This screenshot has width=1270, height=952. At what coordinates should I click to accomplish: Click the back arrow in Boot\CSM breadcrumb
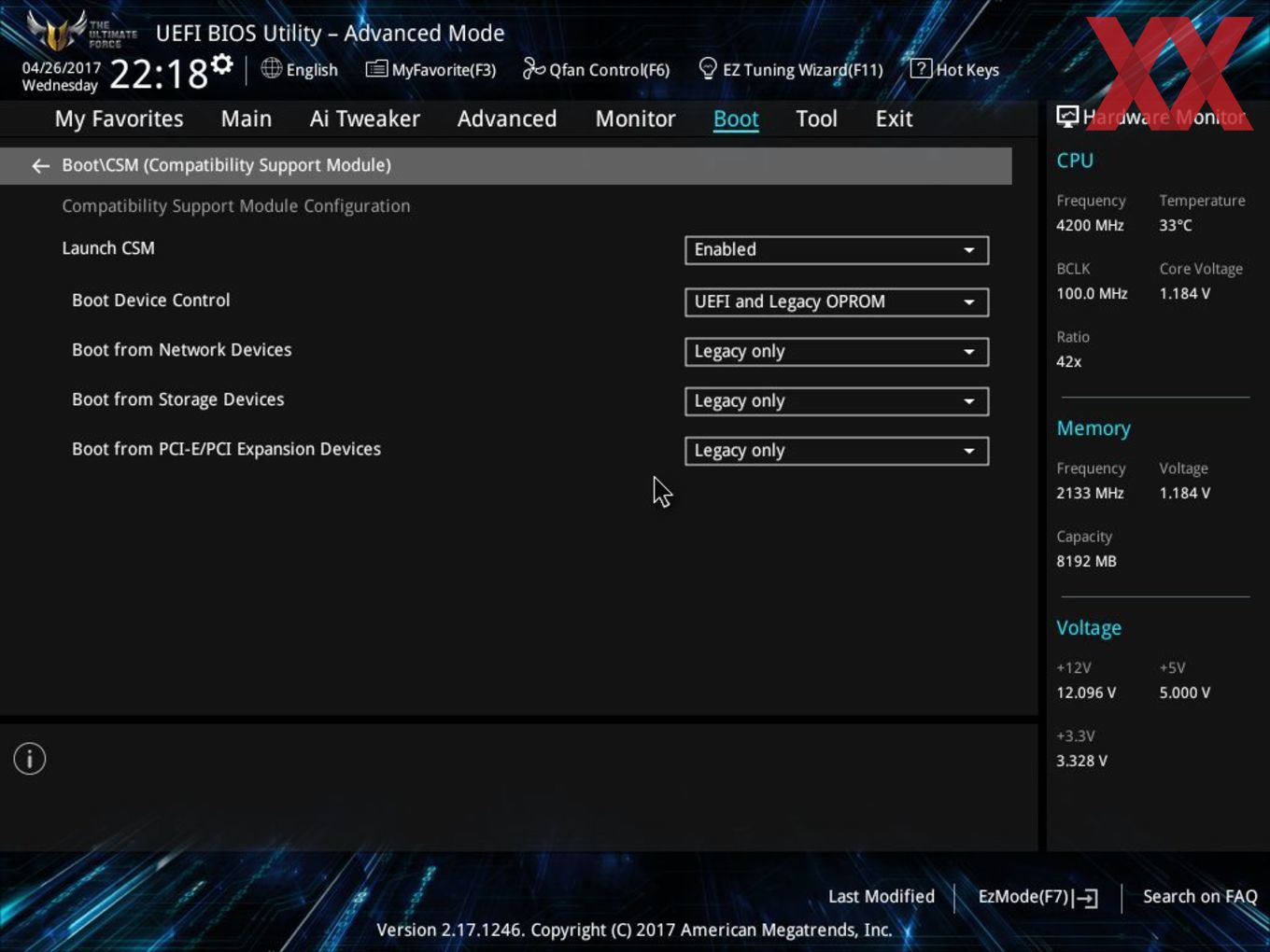click(x=40, y=165)
